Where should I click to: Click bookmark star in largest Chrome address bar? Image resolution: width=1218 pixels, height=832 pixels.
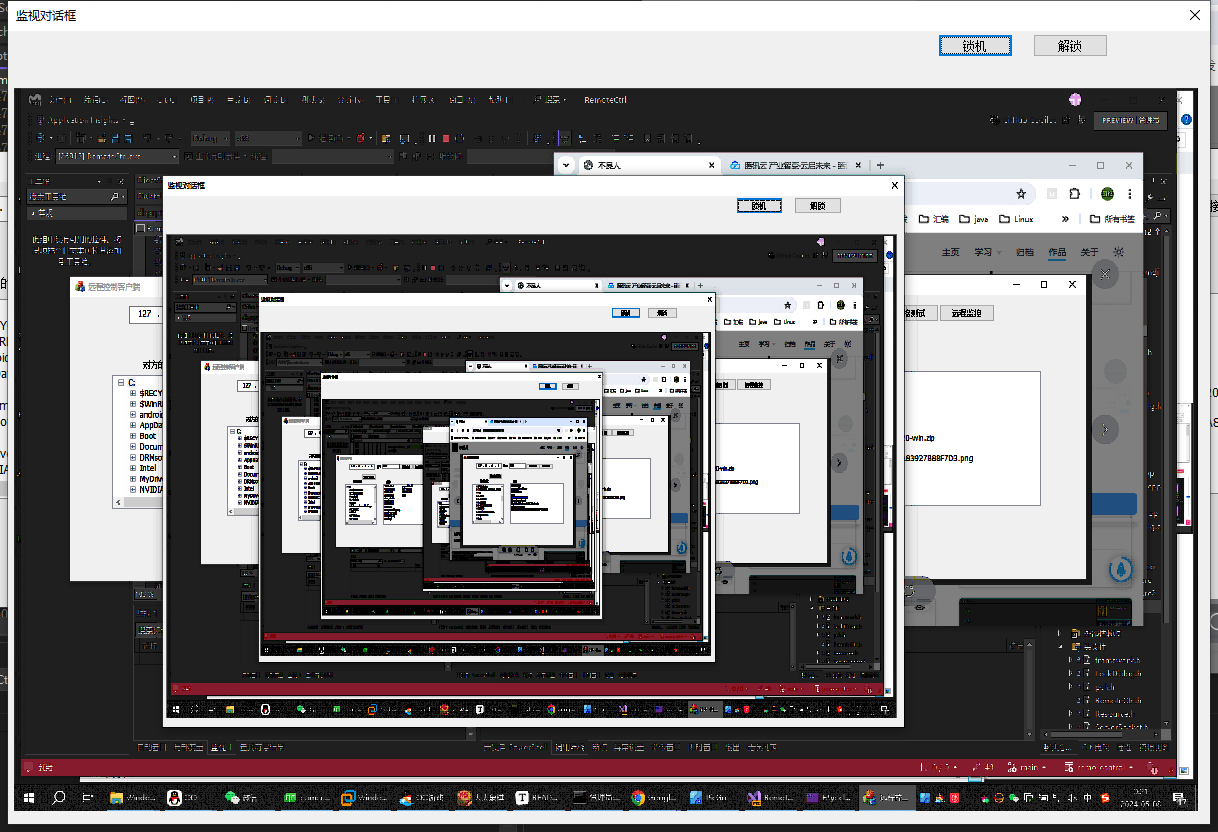[x=1021, y=193]
